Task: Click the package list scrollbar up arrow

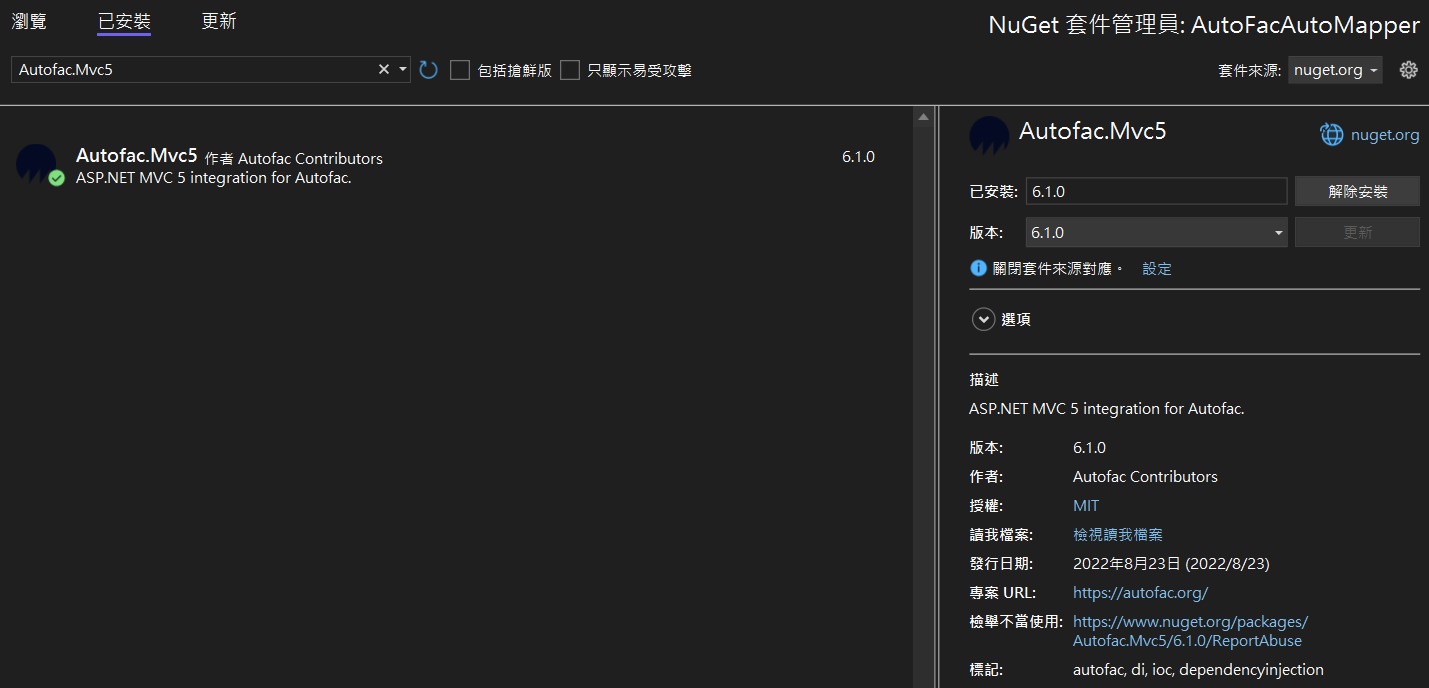Action: click(x=921, y=117)
